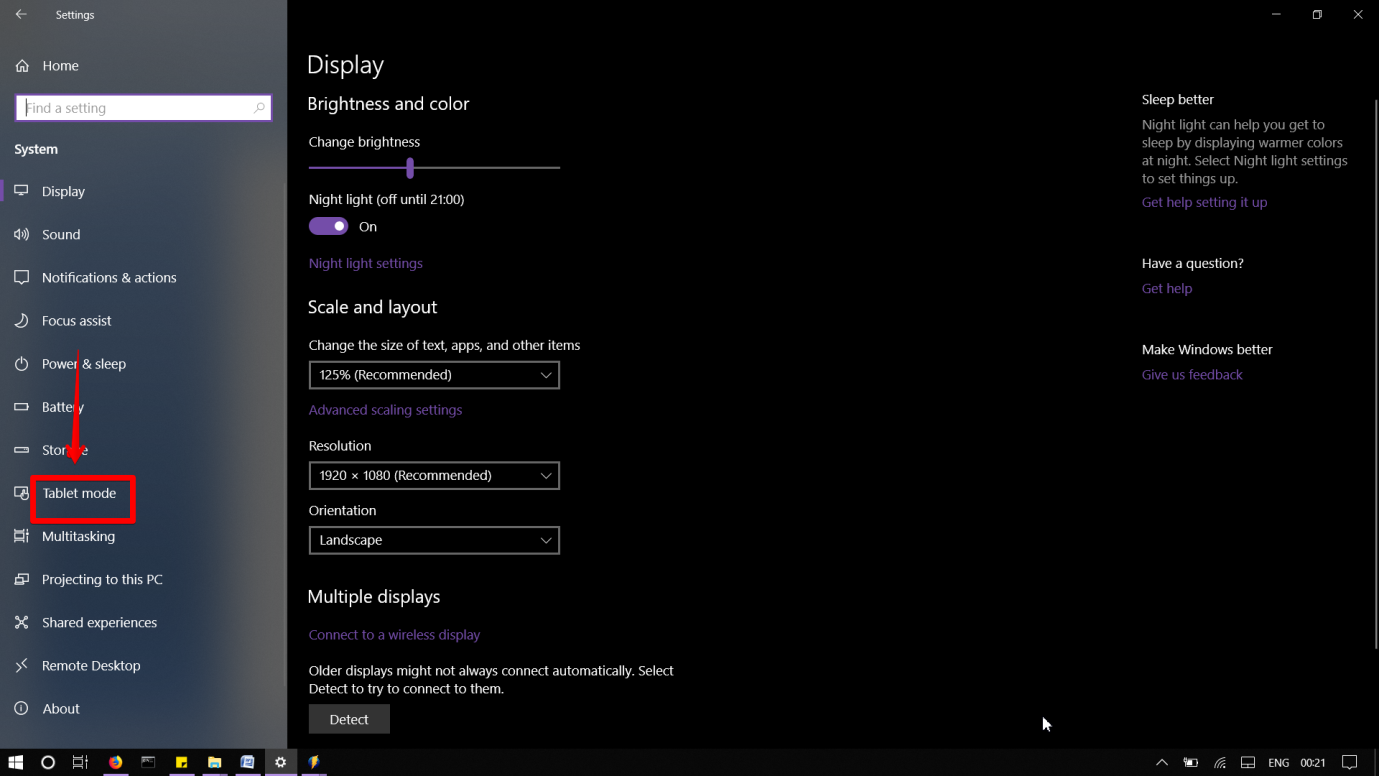Launch Firefox from the taskbar
Screen dimensions: 1379x776
pos(115,762)
